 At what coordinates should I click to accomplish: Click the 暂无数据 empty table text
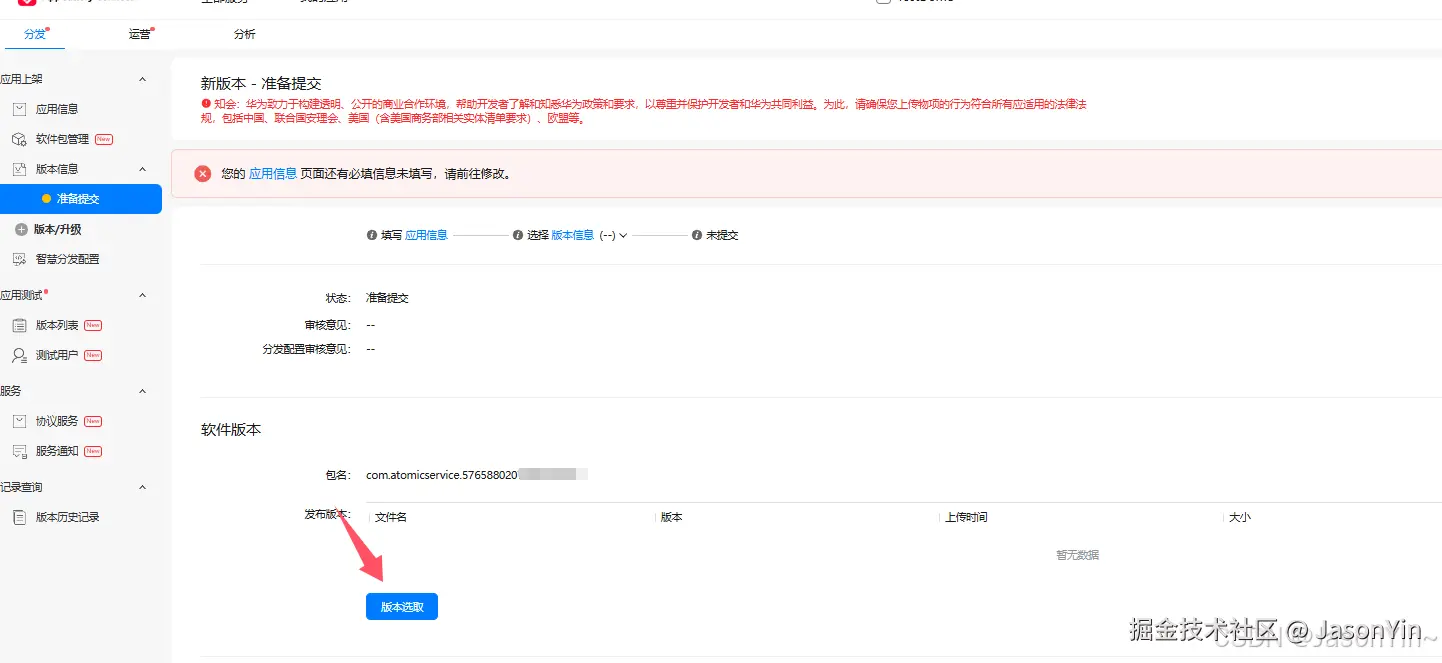(x=1077, y=554)
